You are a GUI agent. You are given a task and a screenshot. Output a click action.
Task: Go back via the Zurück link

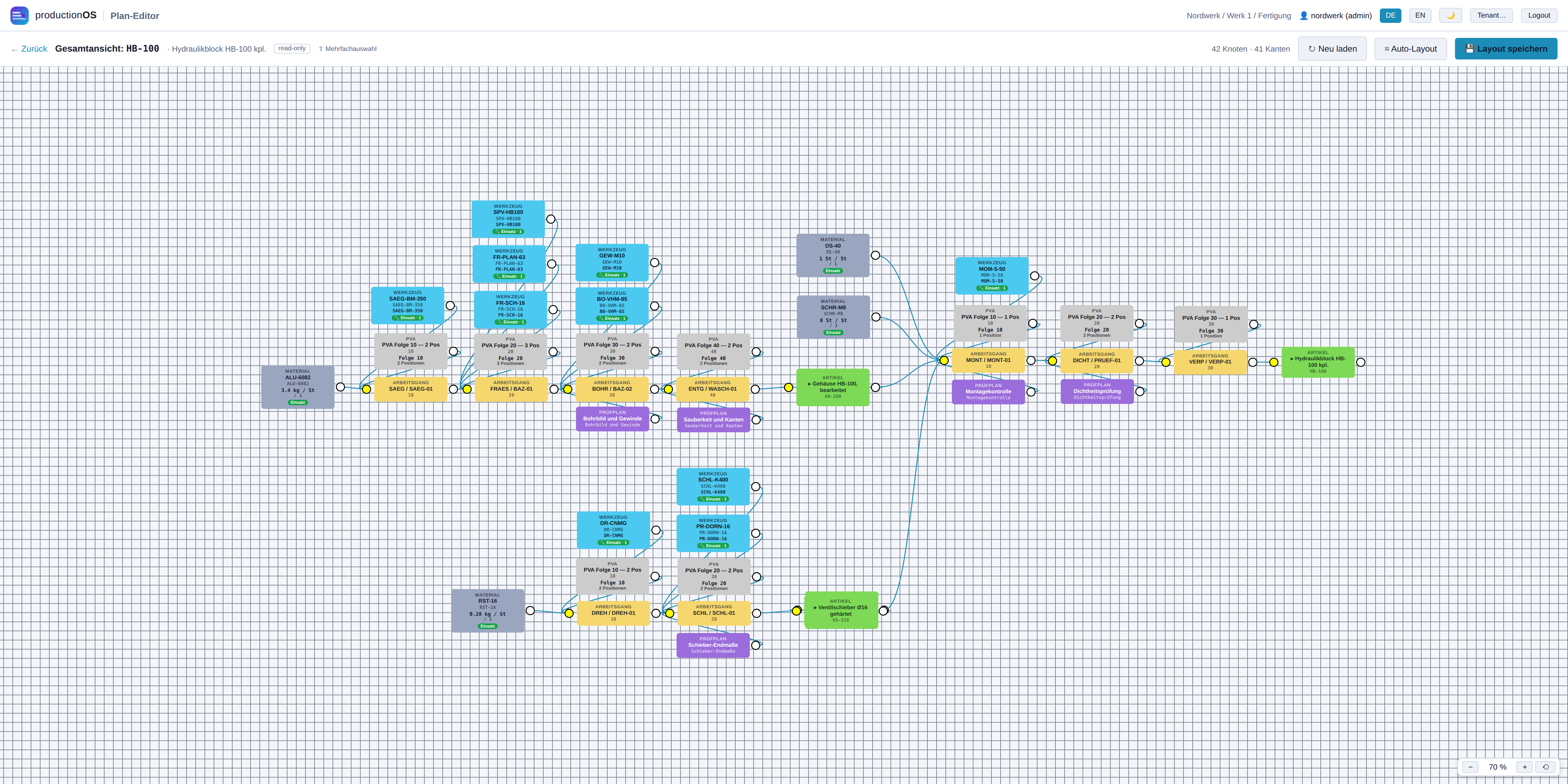29,49
